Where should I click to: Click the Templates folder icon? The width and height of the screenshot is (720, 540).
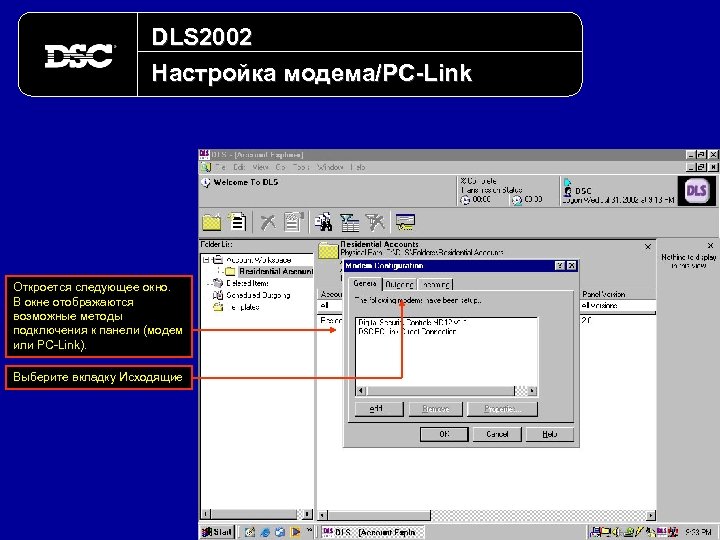[218, 307]
